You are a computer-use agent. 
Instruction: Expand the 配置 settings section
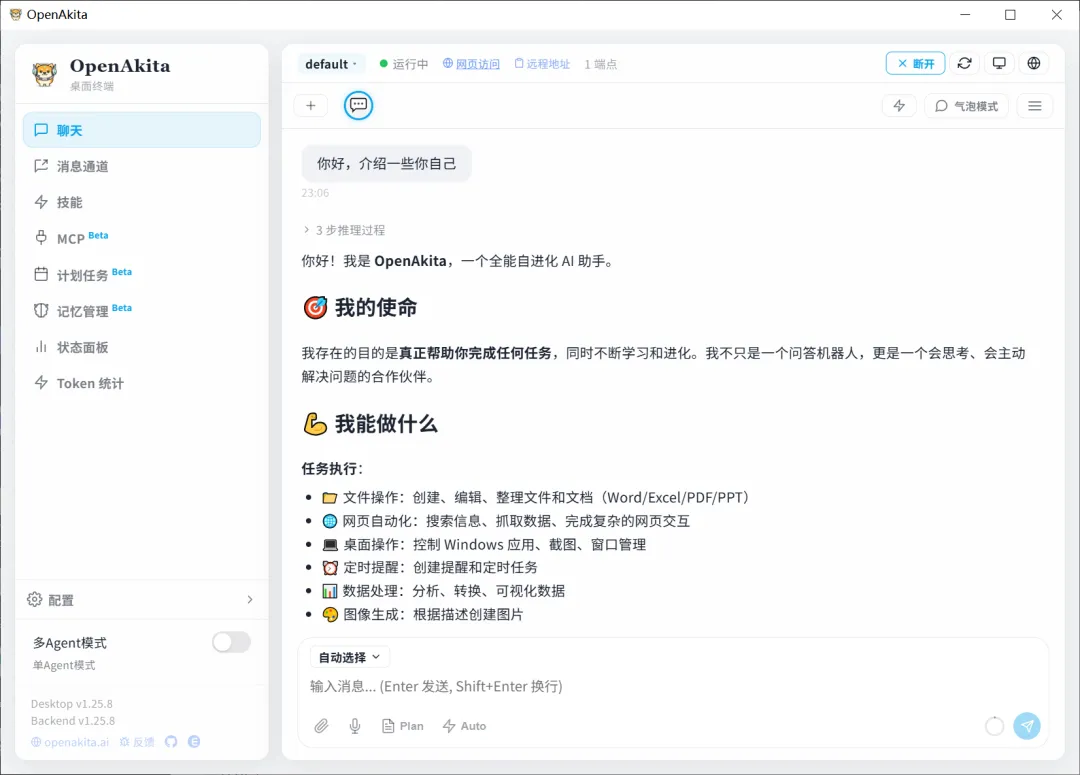(x=142, y=599)
